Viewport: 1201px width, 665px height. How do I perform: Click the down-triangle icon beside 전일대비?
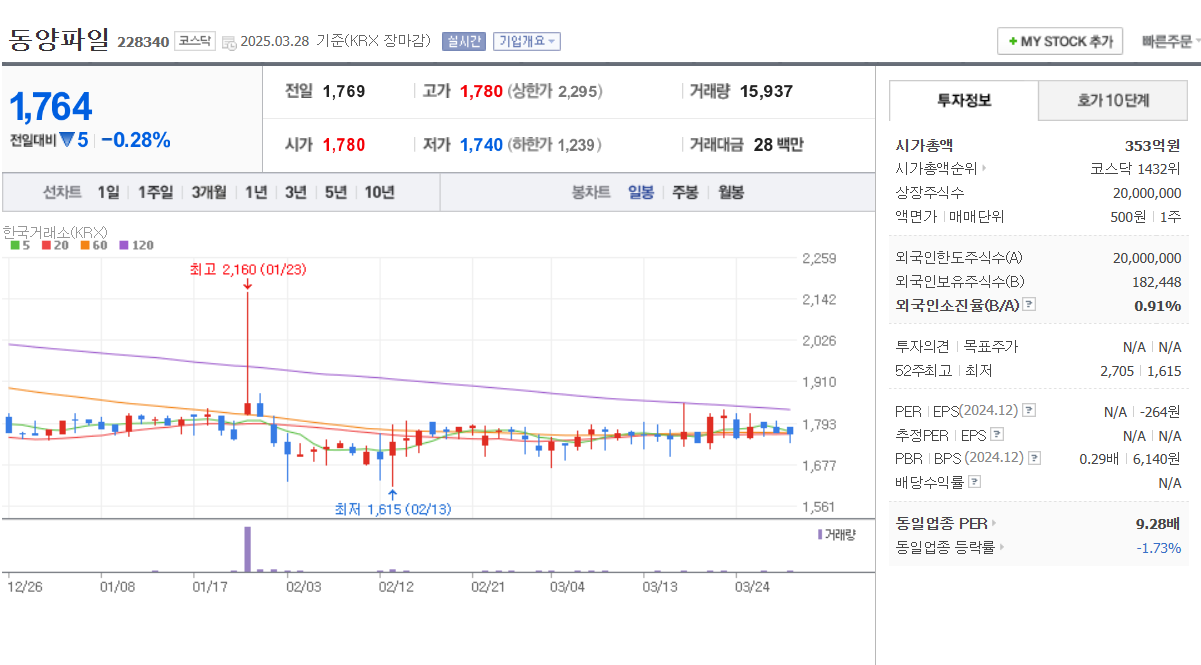[x=67, y=140]
